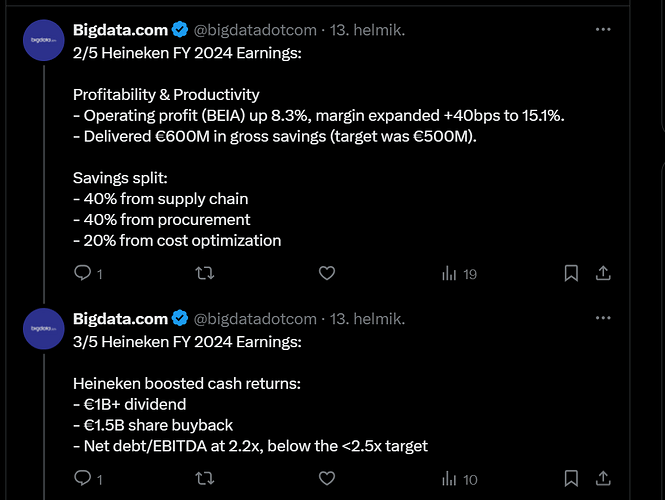Open the 3/5 post timestamp 13. helmik.
The width and height of the screenshot is (665, 500).
[x=367, y=319]
